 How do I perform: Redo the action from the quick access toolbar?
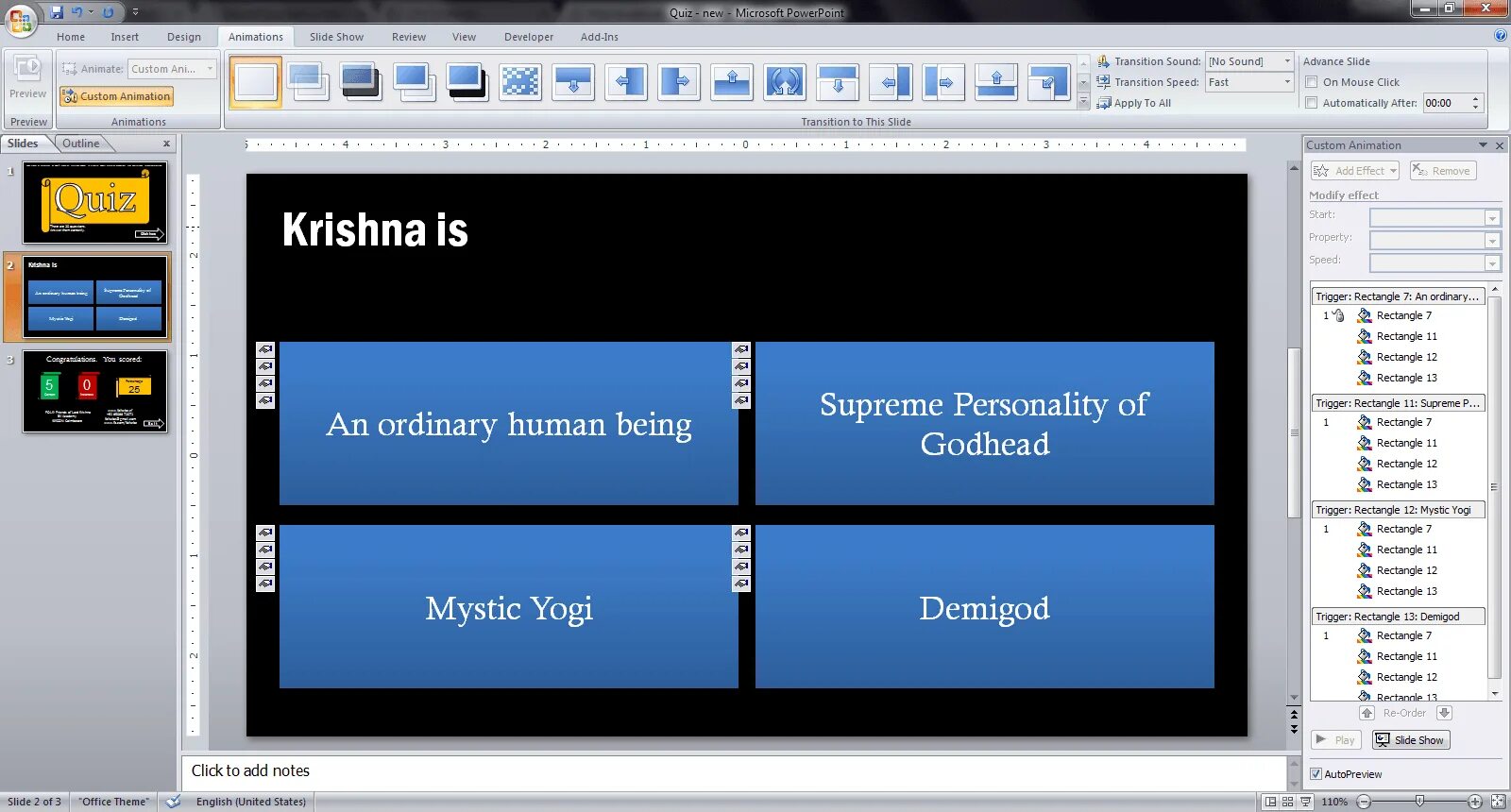(108, 12)
